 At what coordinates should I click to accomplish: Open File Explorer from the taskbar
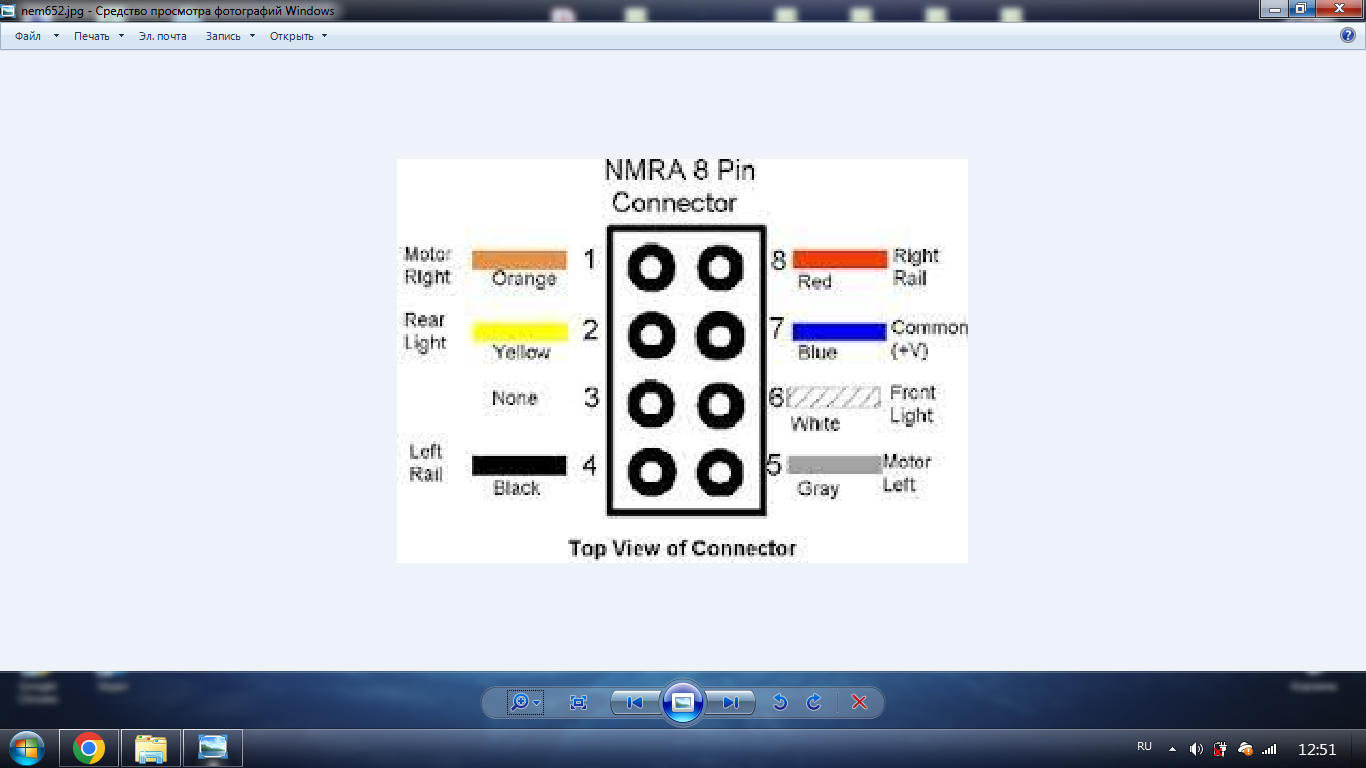(151, 748)
